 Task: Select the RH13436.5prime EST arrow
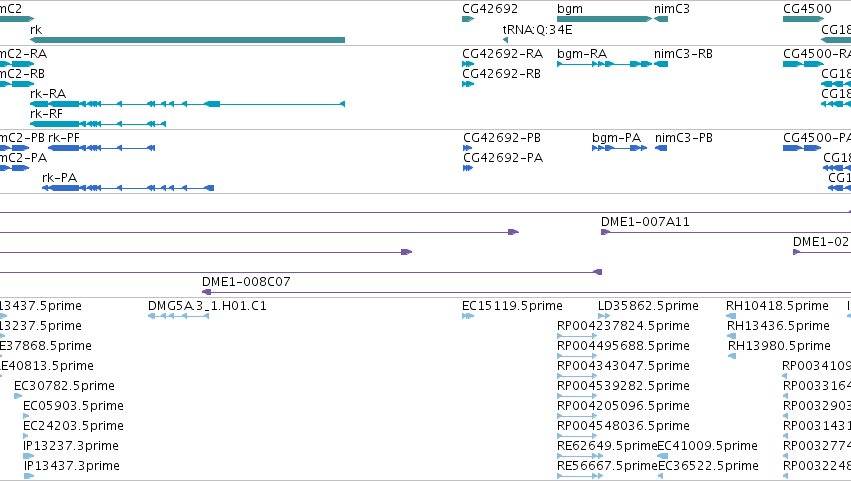[732, 336]
